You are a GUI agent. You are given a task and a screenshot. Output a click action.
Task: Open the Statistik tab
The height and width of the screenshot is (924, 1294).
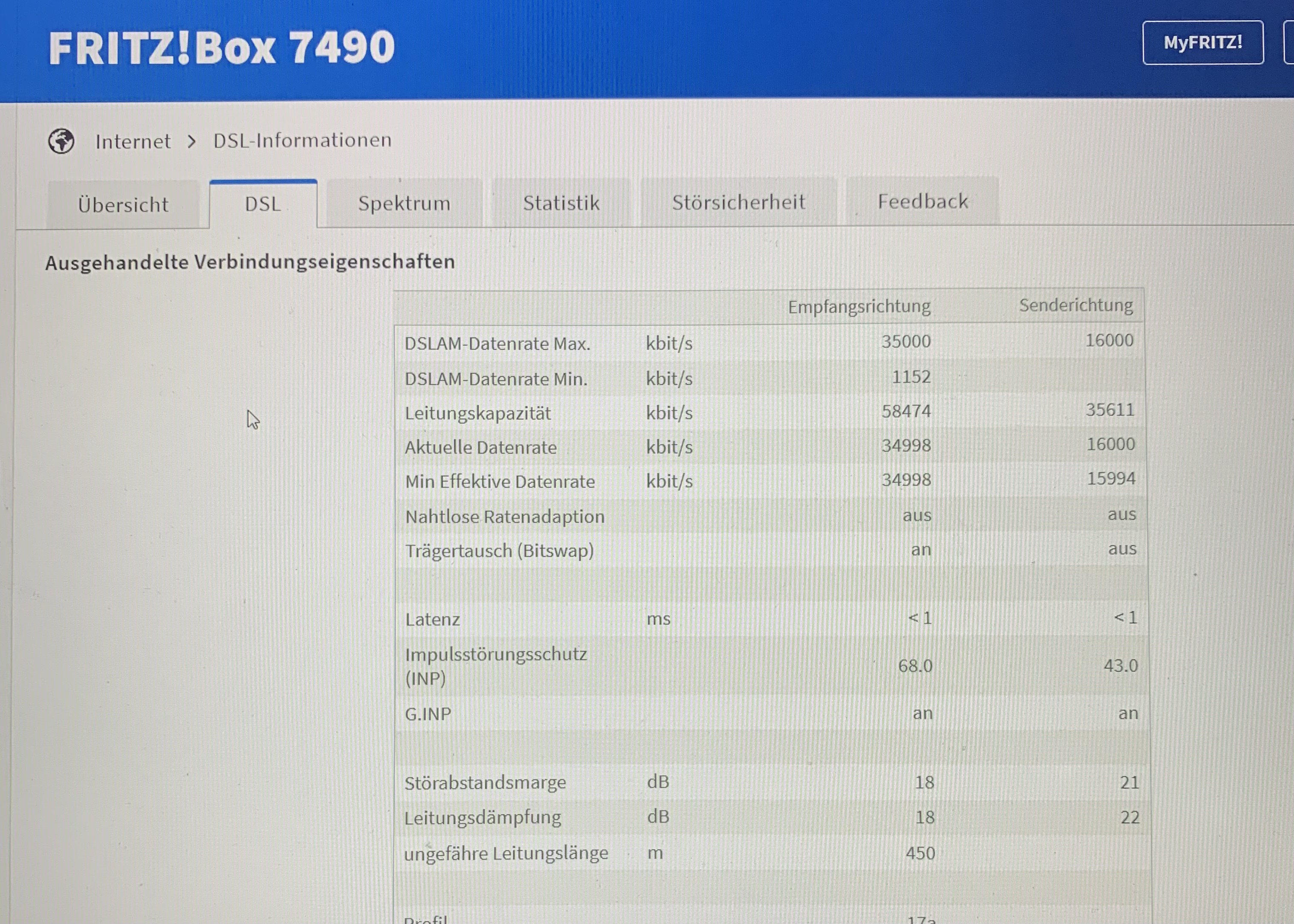click(561, 202)
